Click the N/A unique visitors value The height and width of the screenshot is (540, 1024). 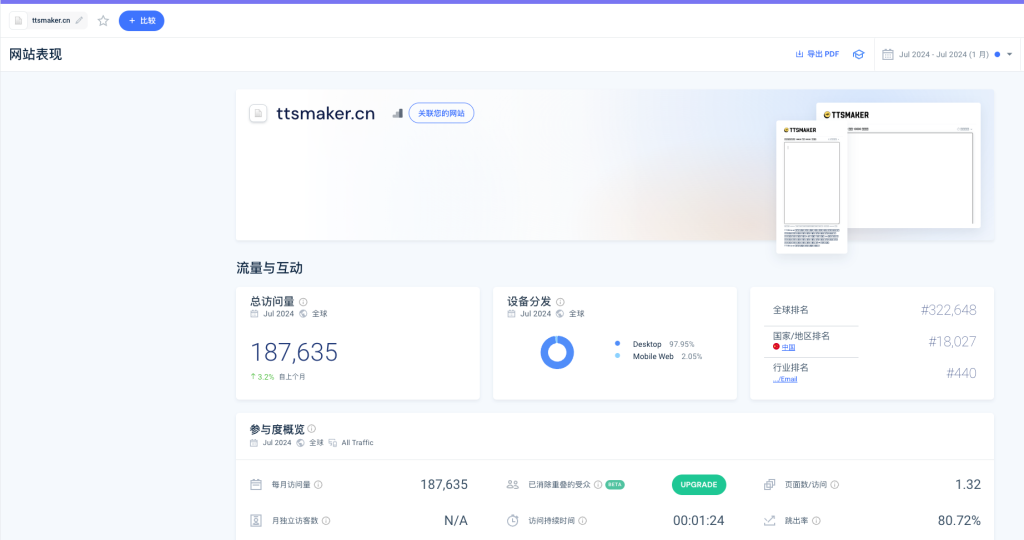point(456,520)
